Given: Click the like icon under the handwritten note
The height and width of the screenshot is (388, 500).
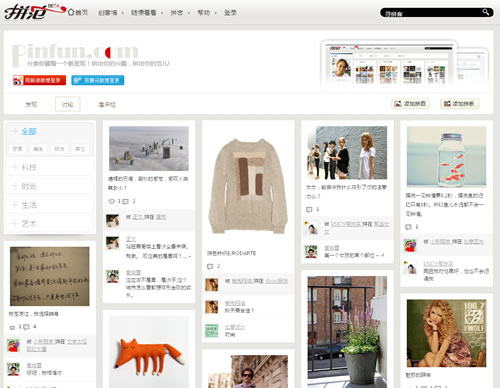Looking at the screenshot, I should [x=12, y=327].
